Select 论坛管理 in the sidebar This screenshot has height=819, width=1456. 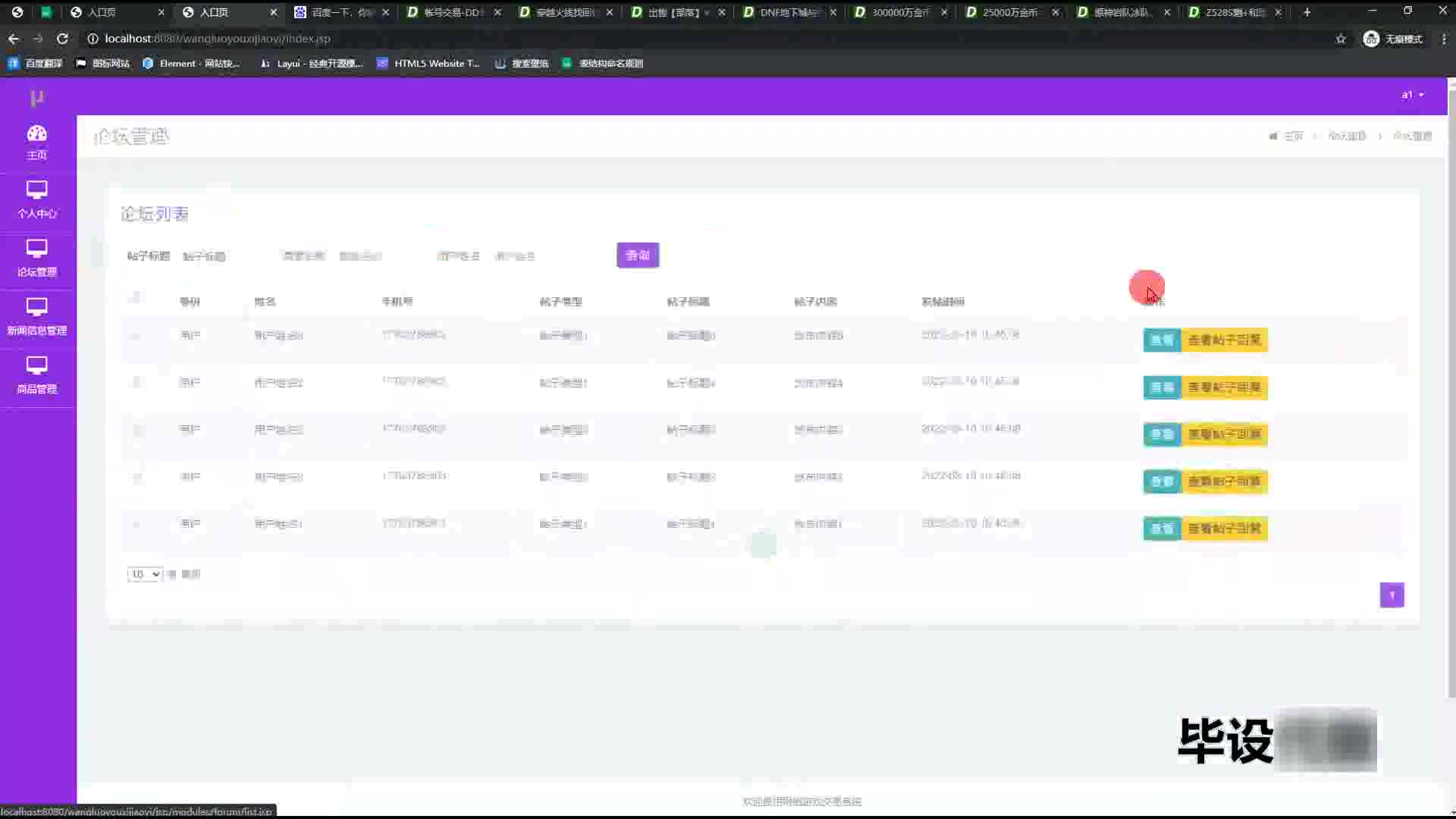click(36, 258)
